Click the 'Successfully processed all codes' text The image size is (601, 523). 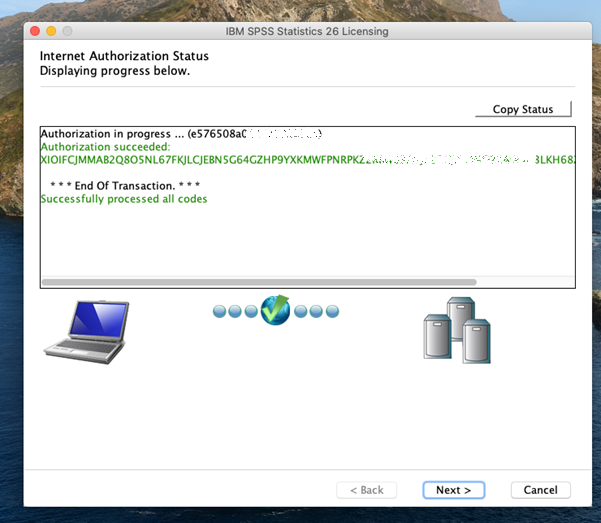click(x=124, y=199)
